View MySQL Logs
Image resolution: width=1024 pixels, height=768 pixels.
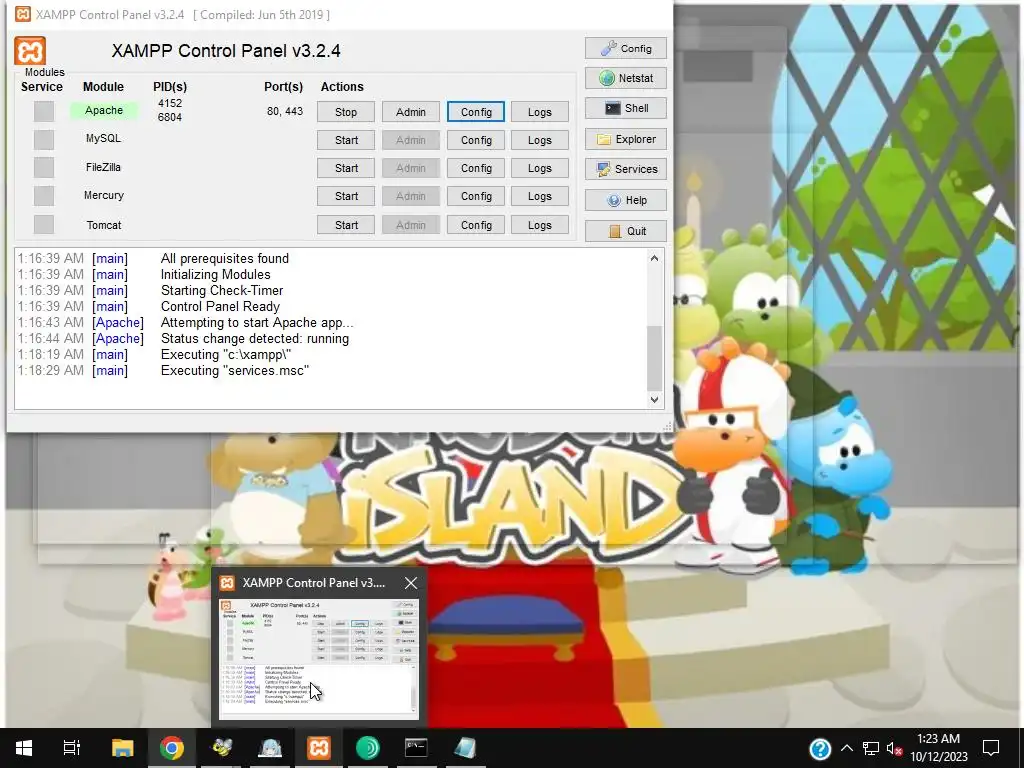tap(539, 140)
